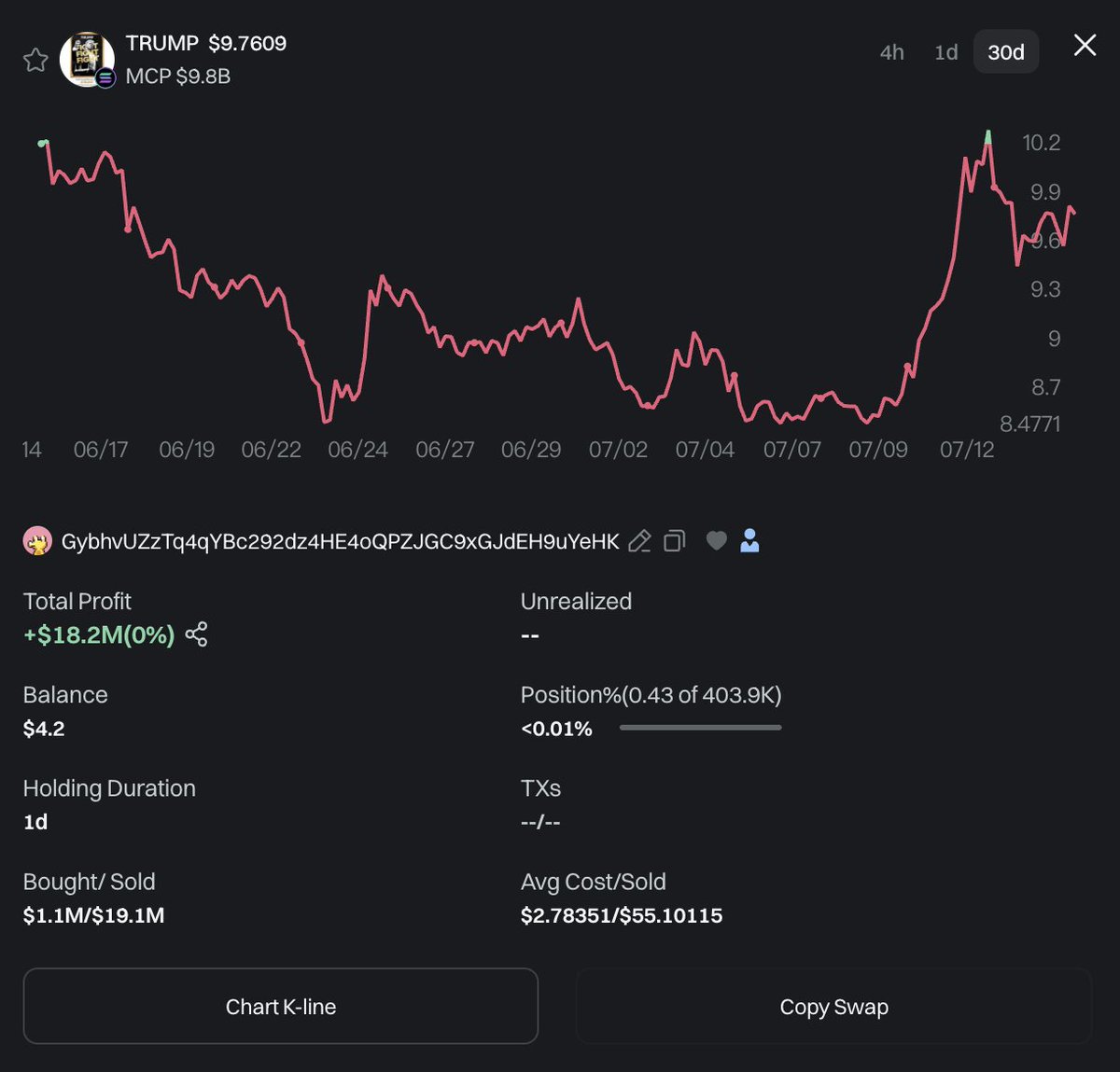Click the TRUMP token avatar image
1120x1072 pixels.
coord(87,60)
